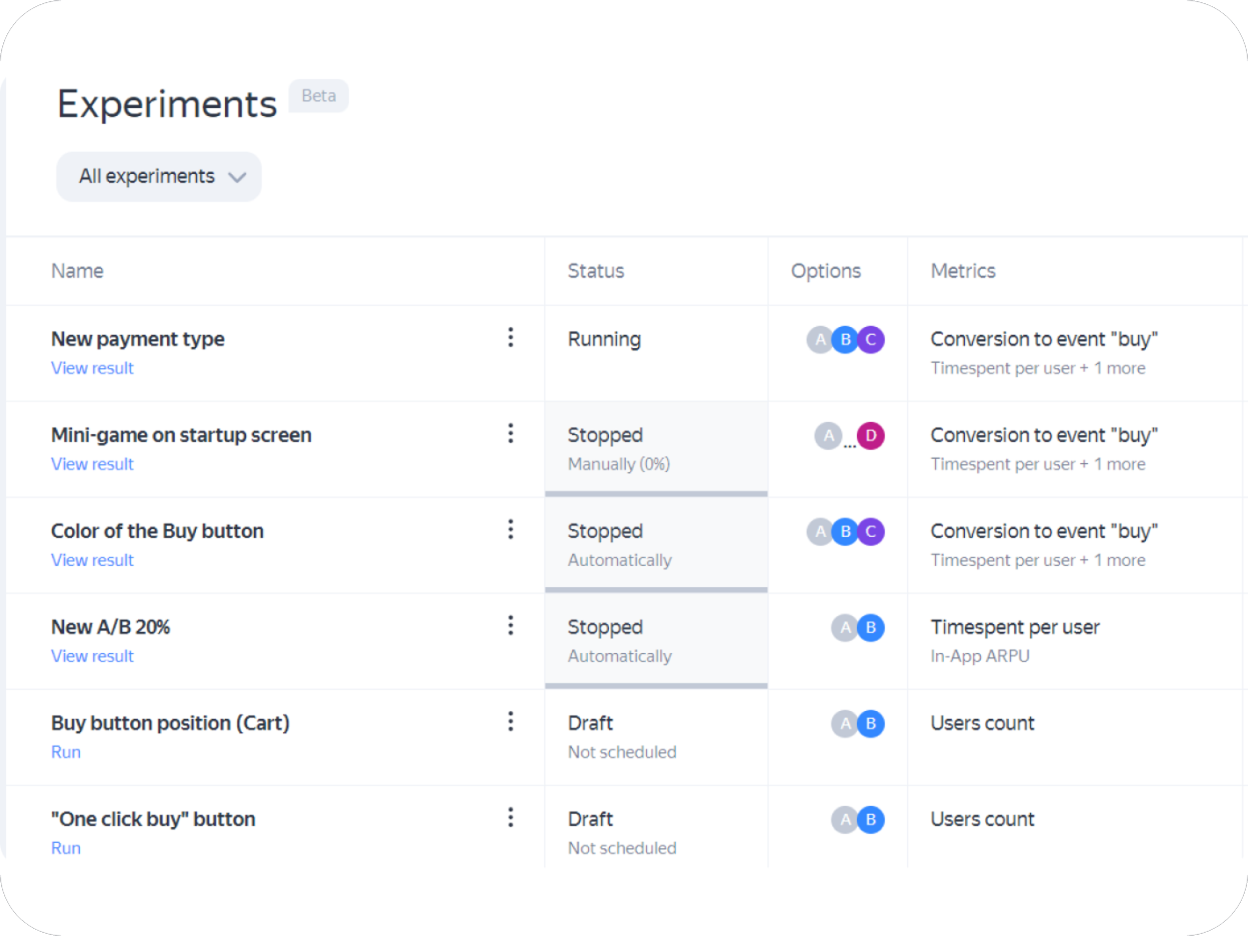Run the Buy button position (Cart) experiment
The height and width of the screenshot is (936, 1248).
[x=66, y=752]
